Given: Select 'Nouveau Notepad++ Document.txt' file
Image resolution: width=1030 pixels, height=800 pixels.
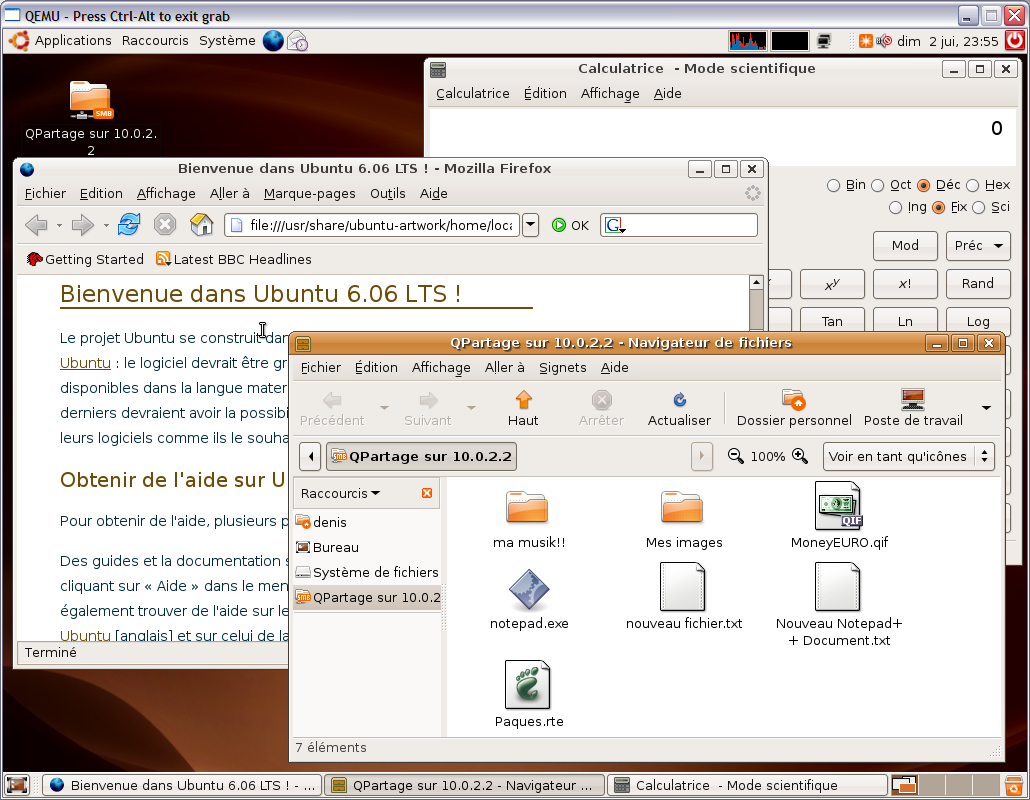Looking at the screenshot, I should pos(838,587).
